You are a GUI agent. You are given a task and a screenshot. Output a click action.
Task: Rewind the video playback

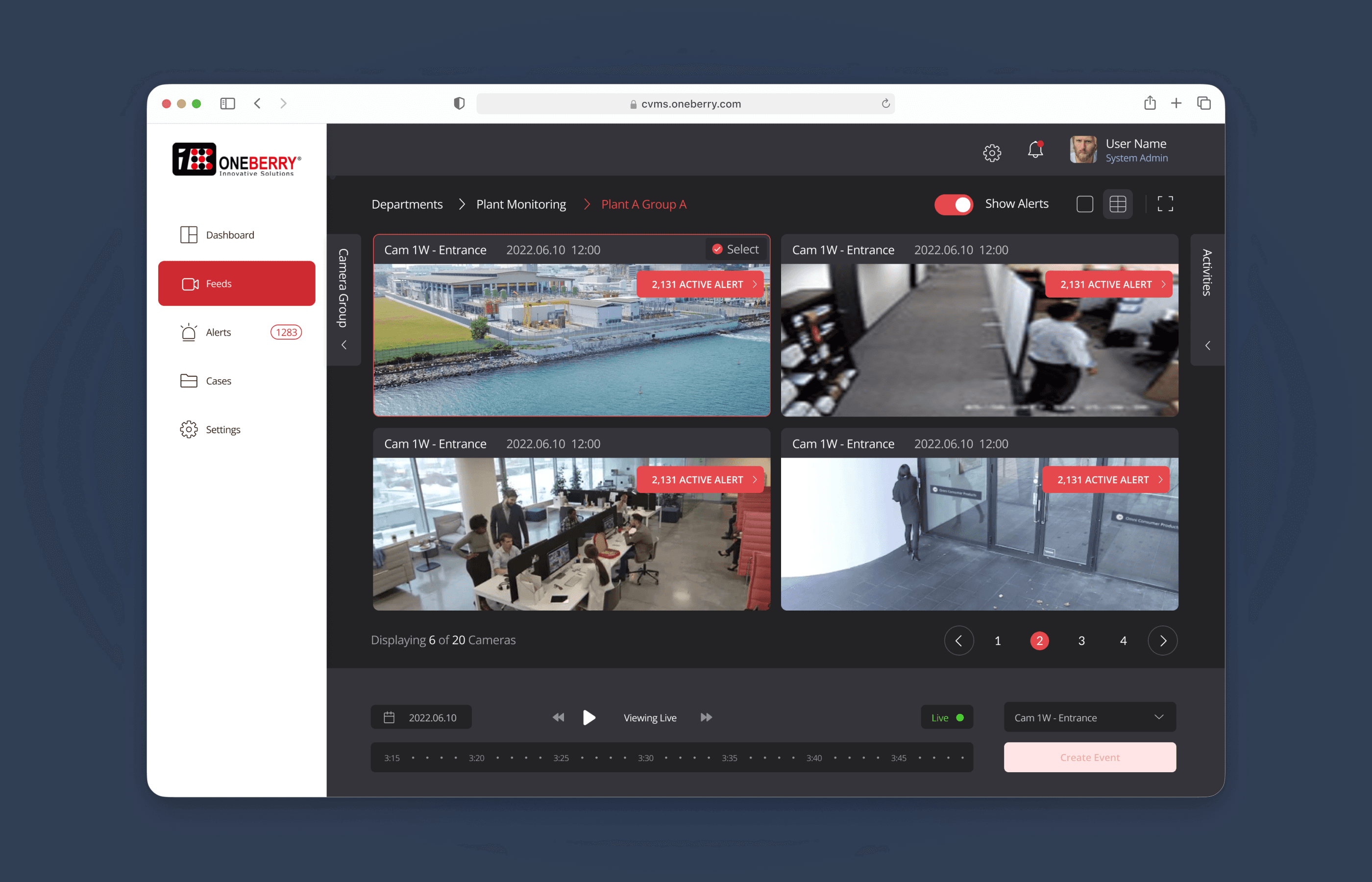(558, 717)
